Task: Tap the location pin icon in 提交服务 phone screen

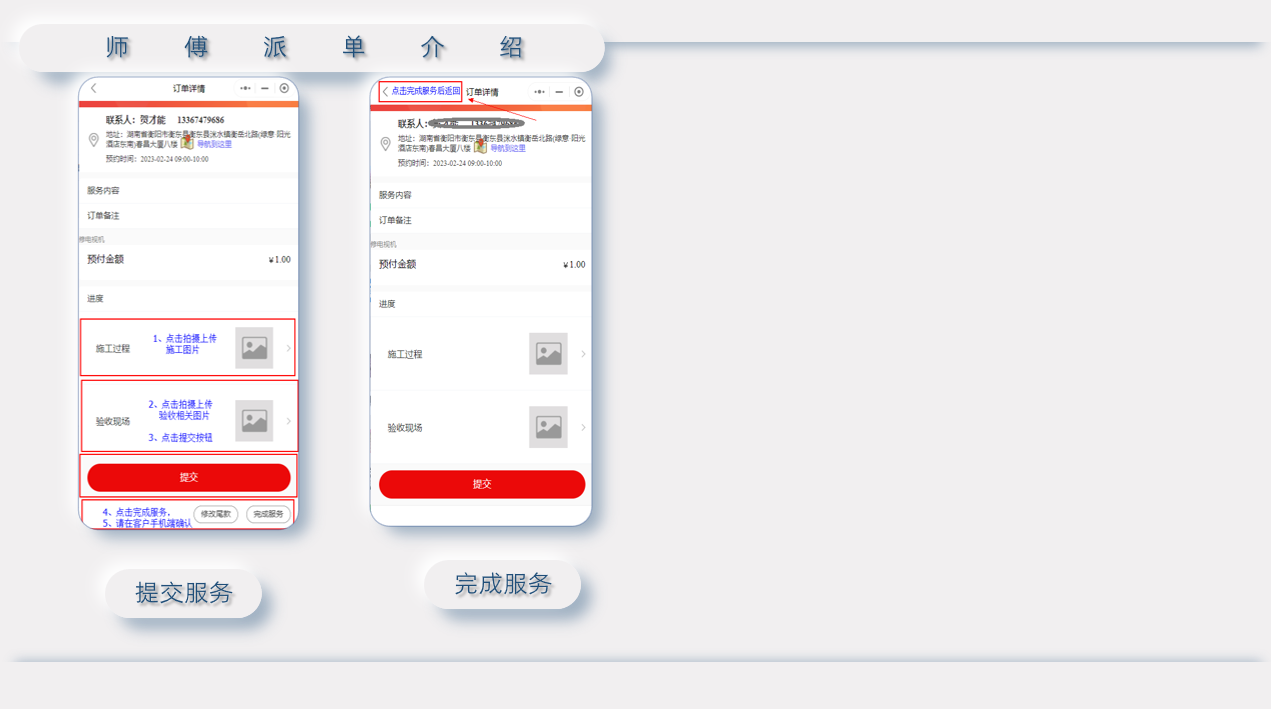Action: pos(93,140)
